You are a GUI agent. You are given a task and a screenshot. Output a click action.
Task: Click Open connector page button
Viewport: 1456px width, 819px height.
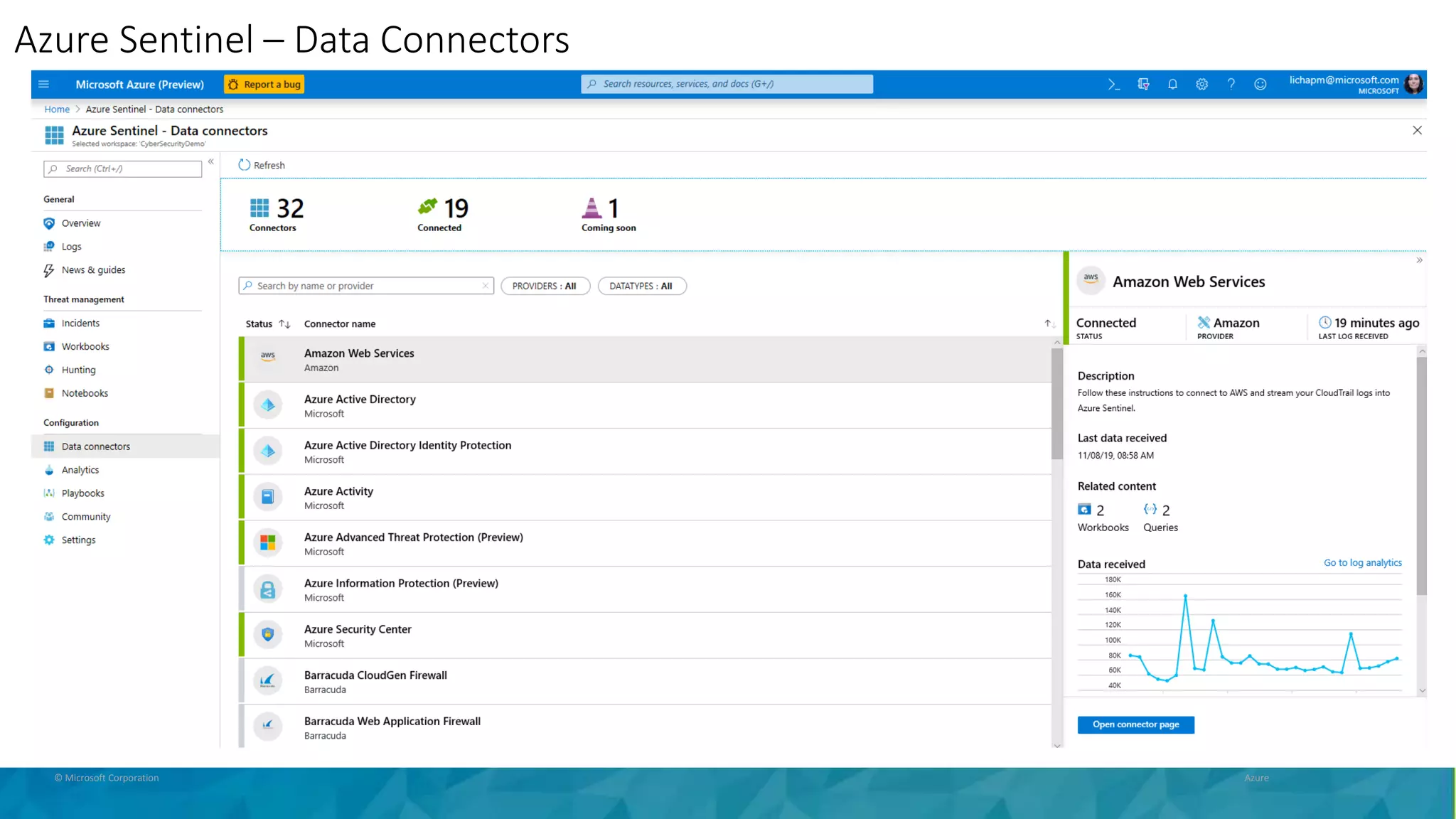pyautogui.click(x=1135, y=724)
